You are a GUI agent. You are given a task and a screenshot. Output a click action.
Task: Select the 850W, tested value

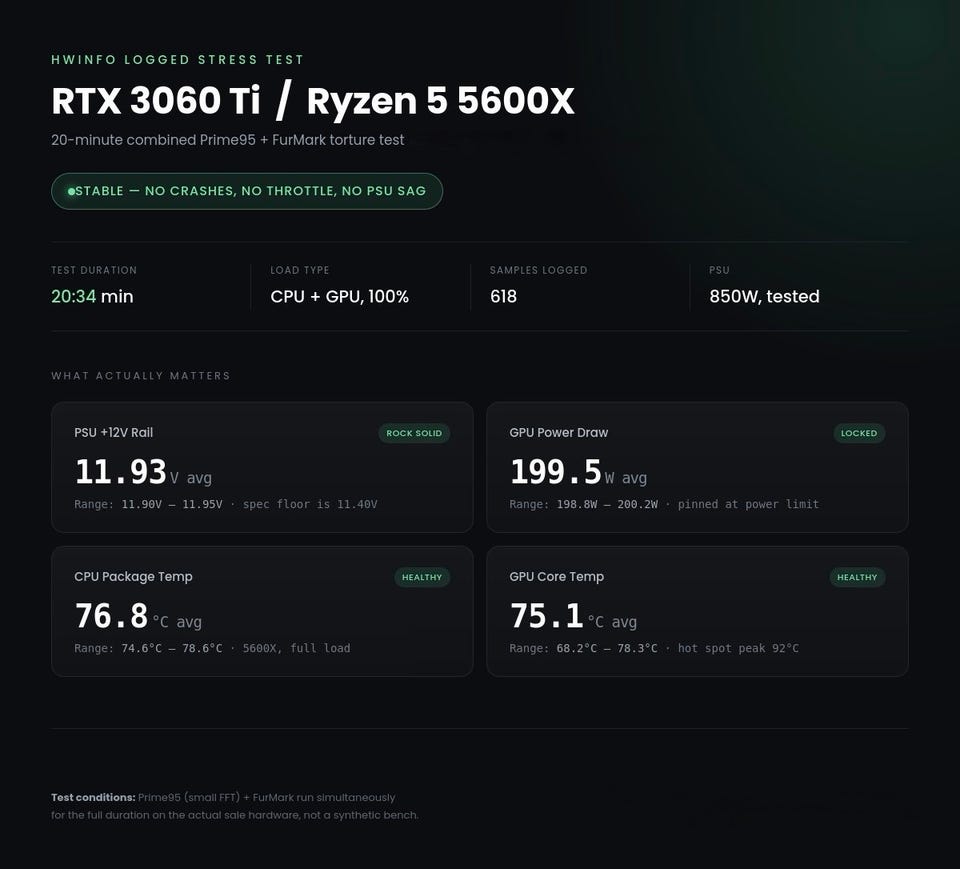coord(764,296)
